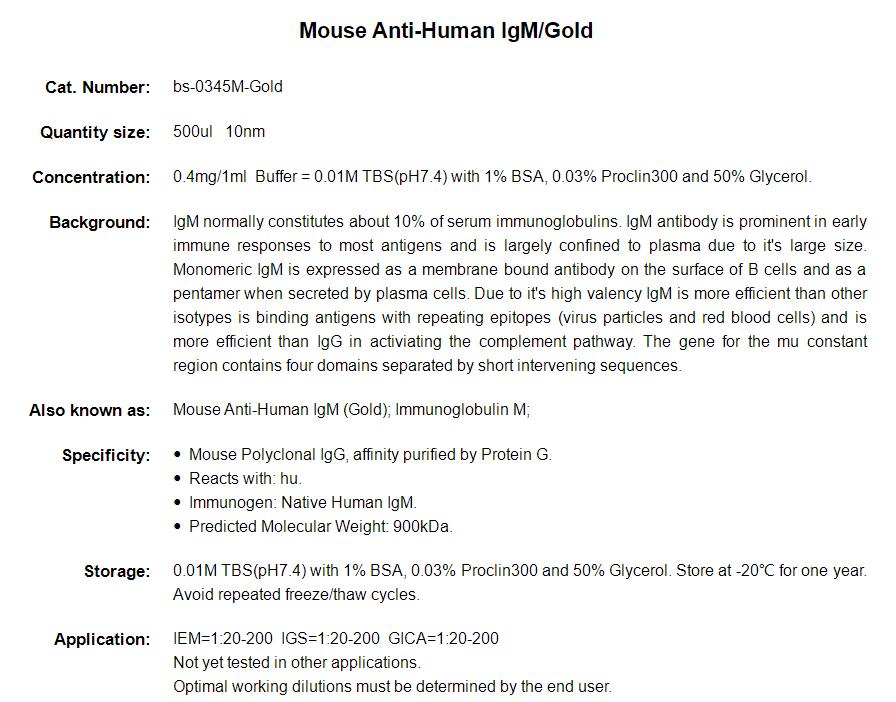Select the catalog number bs-0345M-Gold
This screenshot has width=896, height=702.
coord(228,87)
